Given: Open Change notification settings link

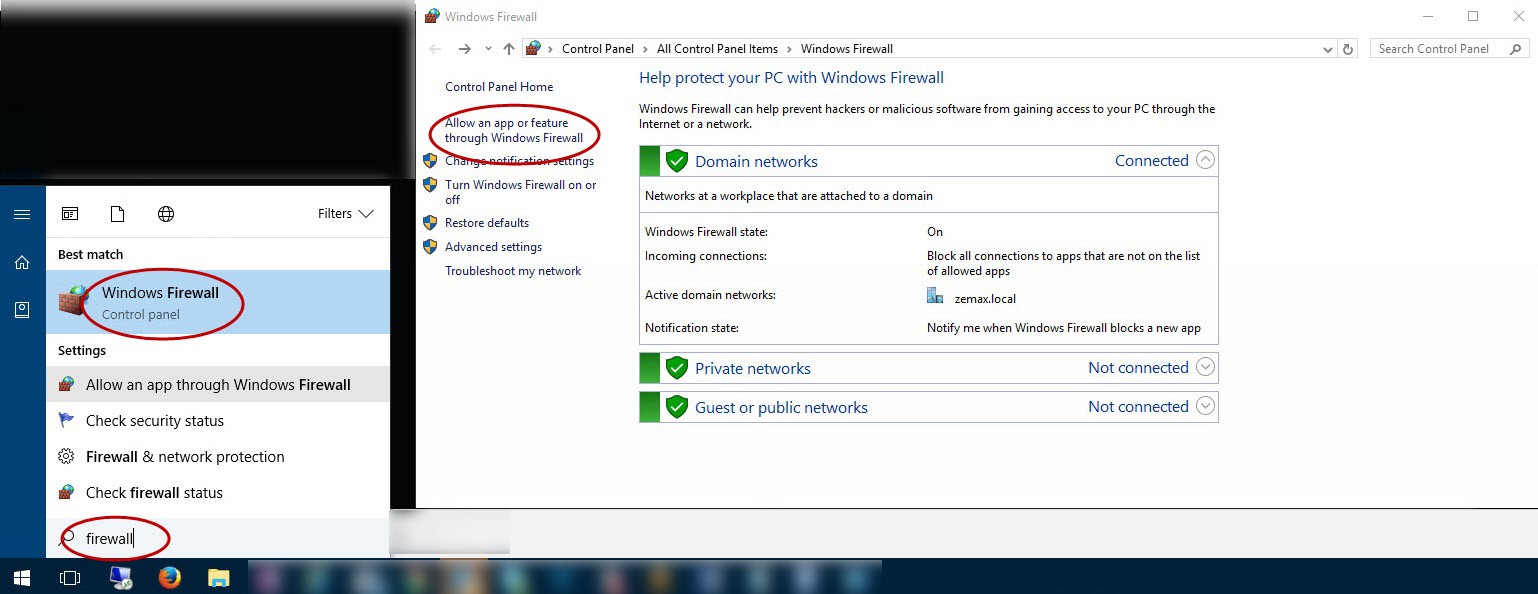Looking at the screenshot, I should [519, 161].
